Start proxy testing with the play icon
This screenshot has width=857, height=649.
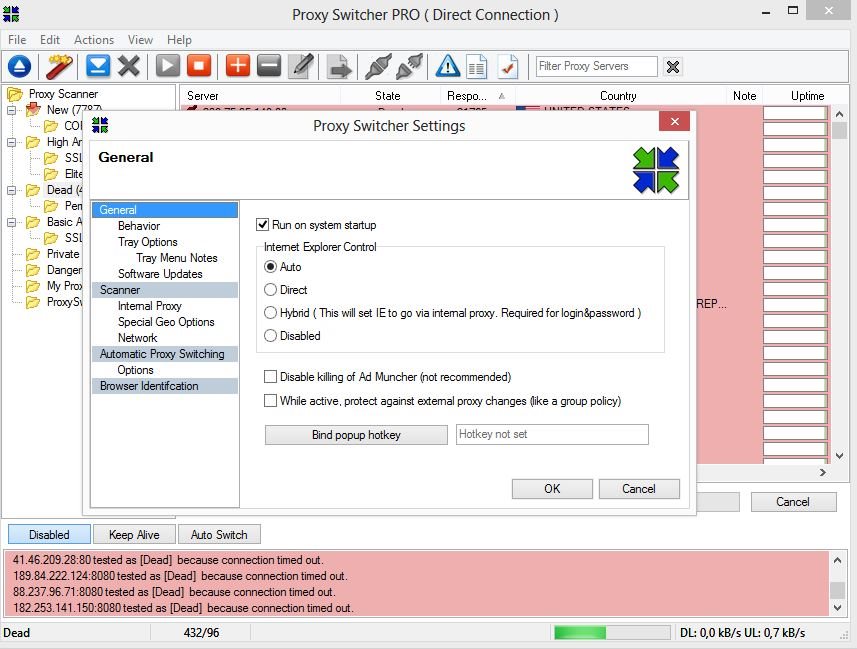tap(168, 66)
